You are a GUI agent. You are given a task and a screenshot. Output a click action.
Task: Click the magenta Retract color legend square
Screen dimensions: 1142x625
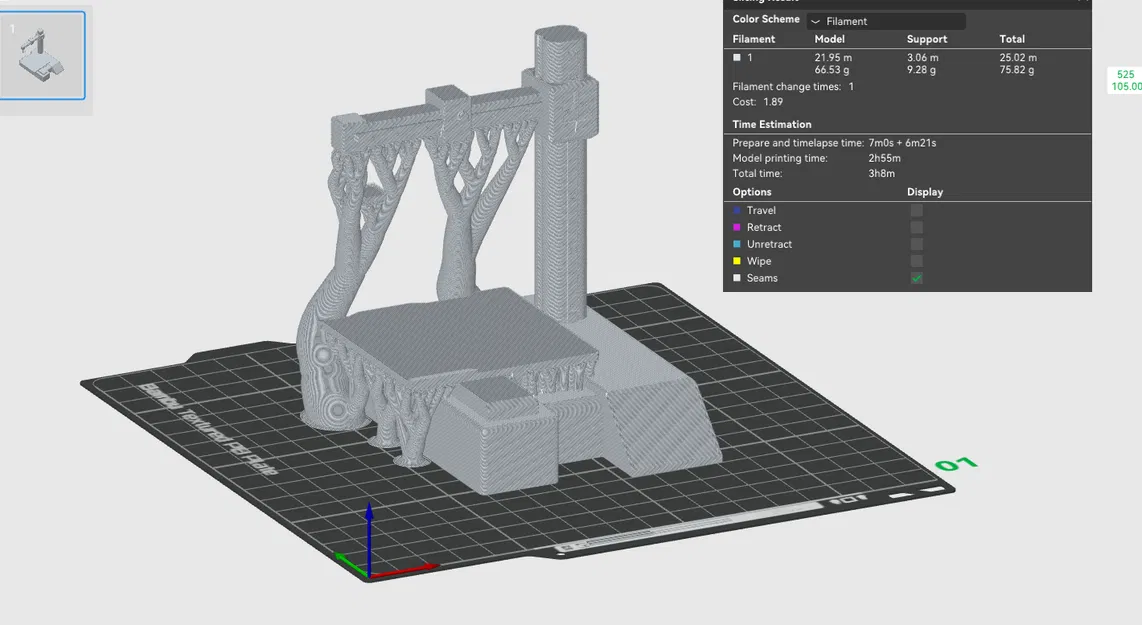pyautogui.click(x=736, y=227)
